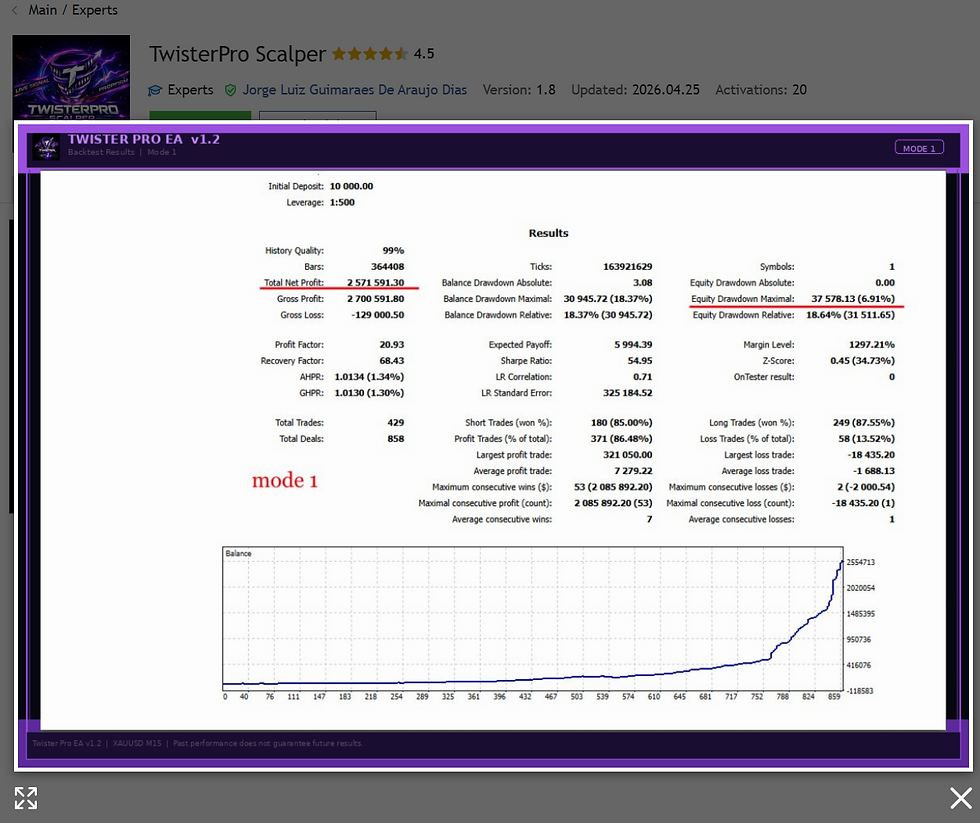Click the green verified shield icon

point(231,91)
